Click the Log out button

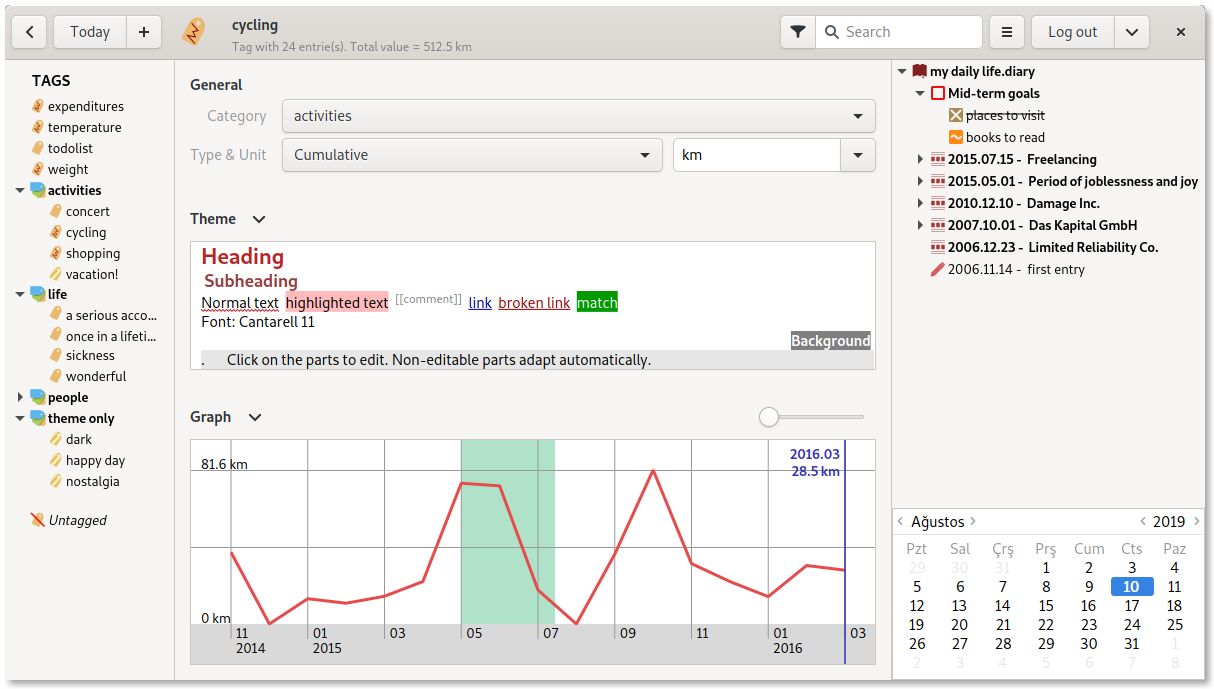[1072, 32]
